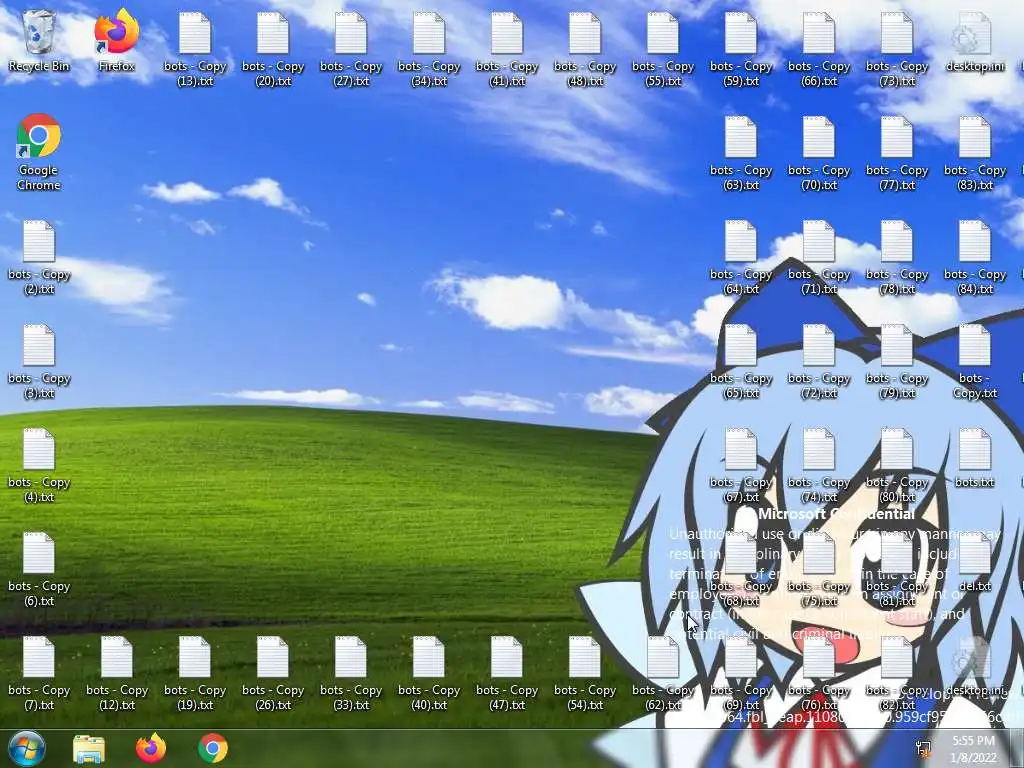The width and height of the screenshot is (1024, 768).
Task: Click bots - Copy (33).txt file
Action: pos(351,673)
